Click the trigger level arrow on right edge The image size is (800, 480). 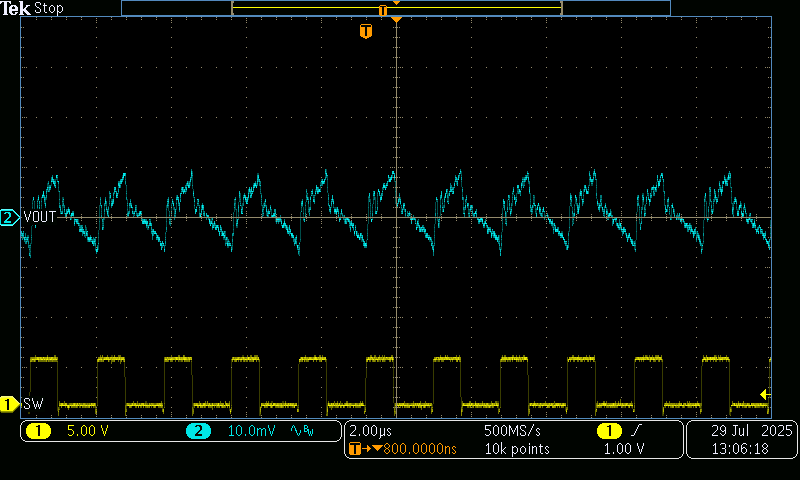(x=765, y=395)
